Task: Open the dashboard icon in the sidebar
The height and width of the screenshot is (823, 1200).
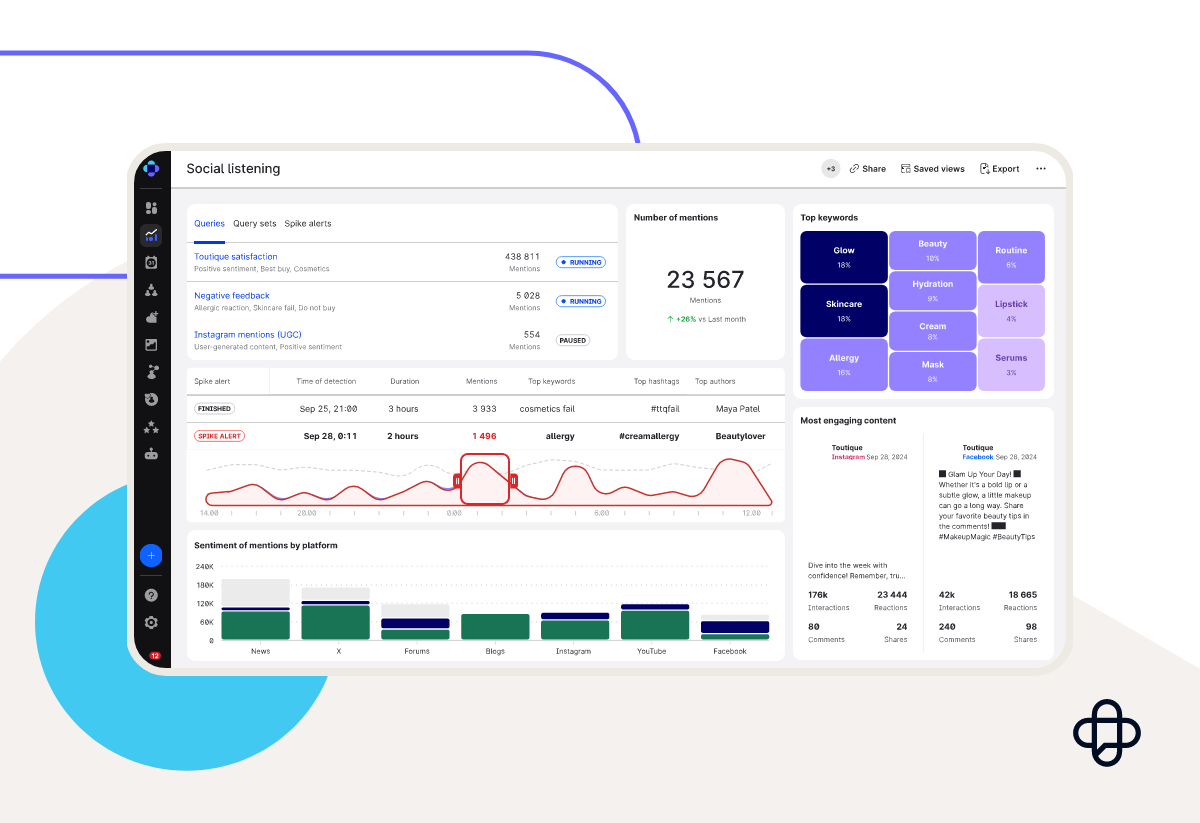Action: pos(151,208)
